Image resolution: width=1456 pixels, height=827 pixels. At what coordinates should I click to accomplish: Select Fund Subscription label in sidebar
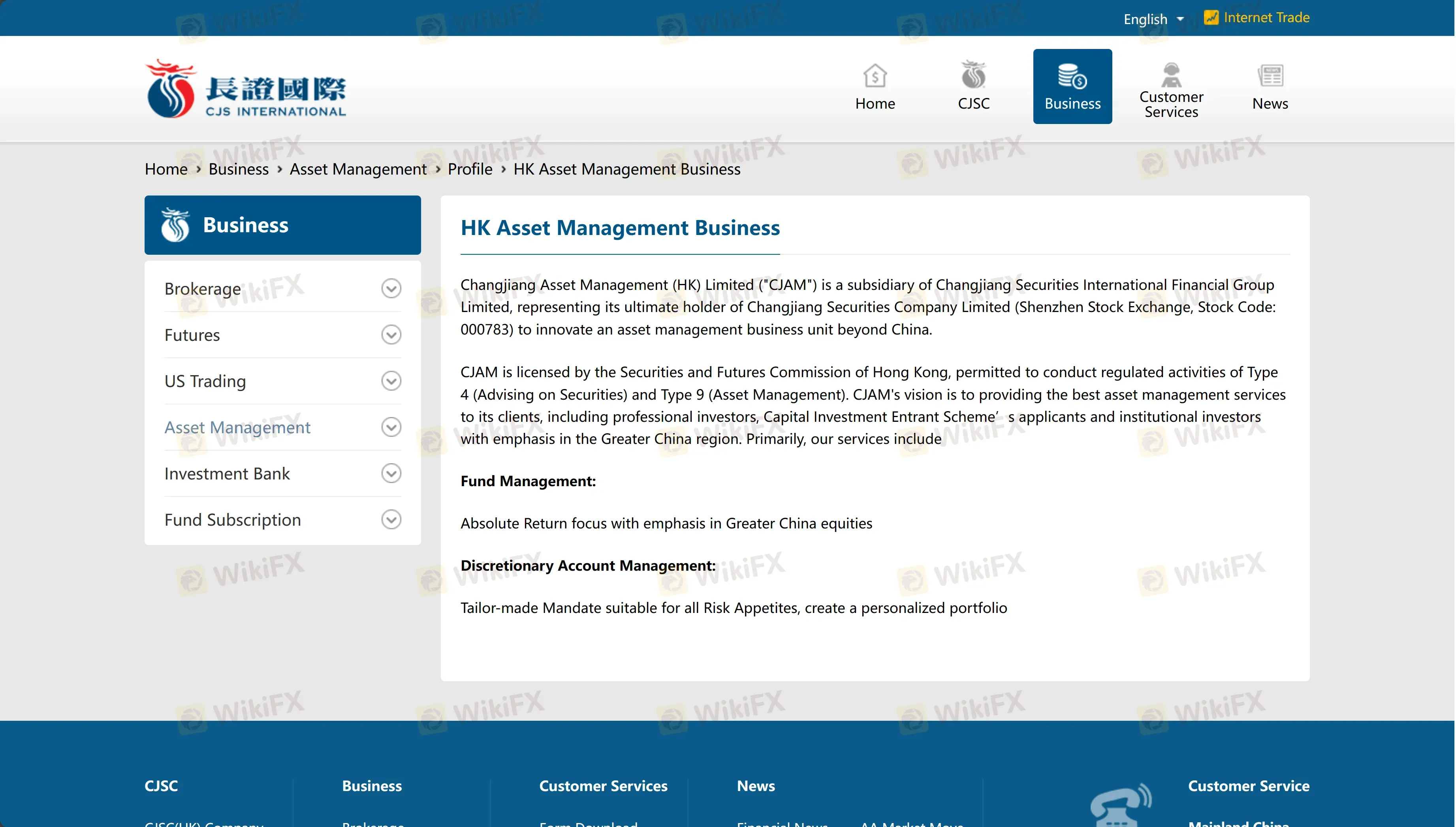[x=232, y=520]
